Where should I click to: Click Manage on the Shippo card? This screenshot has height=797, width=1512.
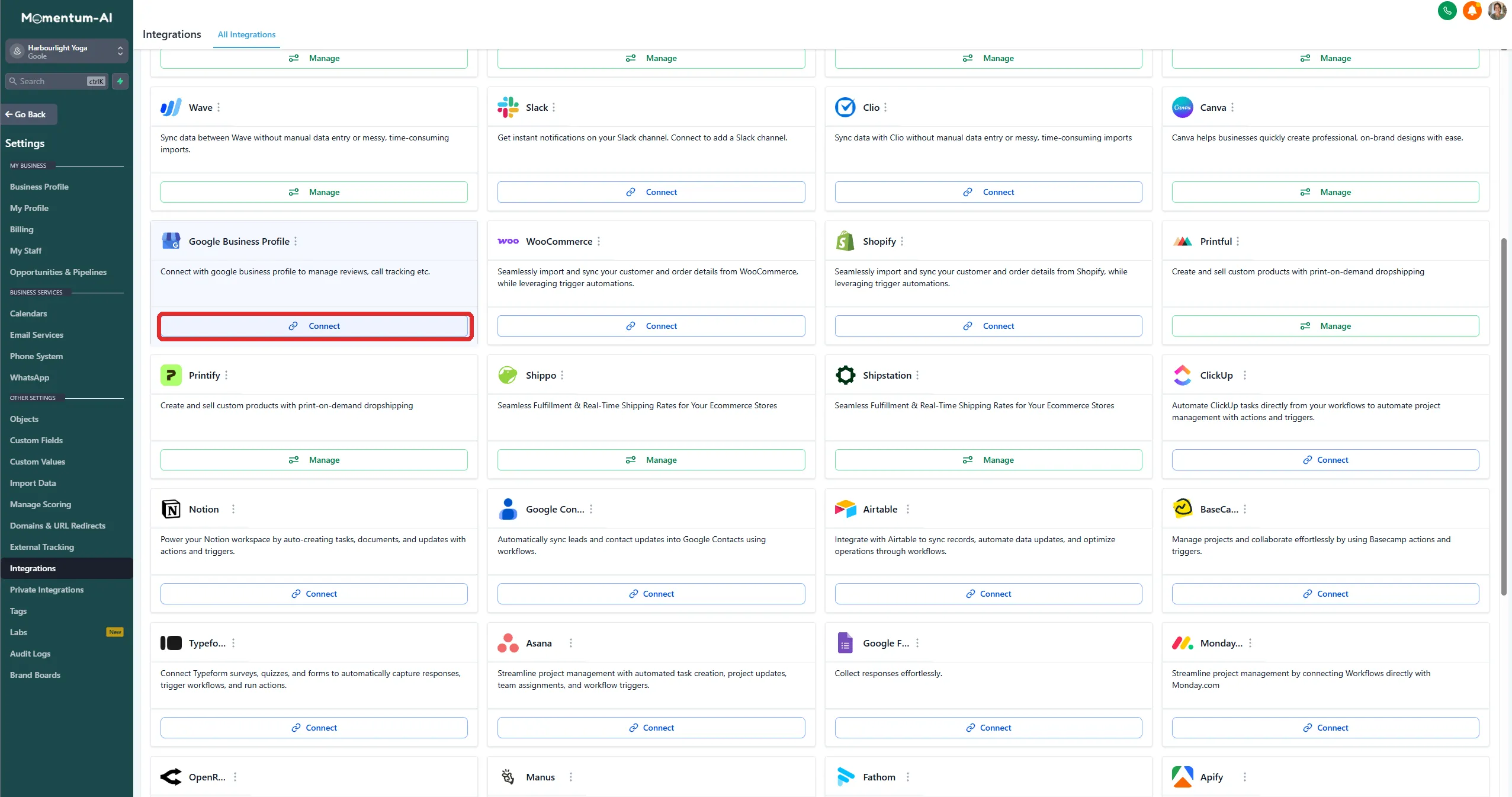651,460
